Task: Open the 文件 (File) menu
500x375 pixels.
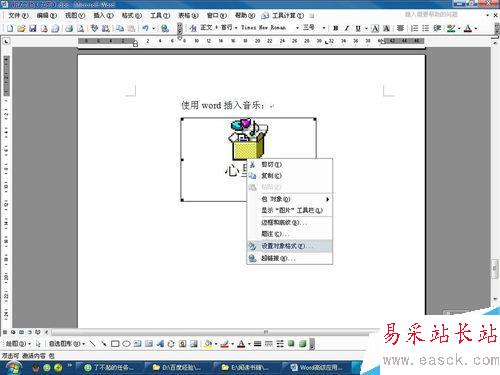Action: [18, 15]
